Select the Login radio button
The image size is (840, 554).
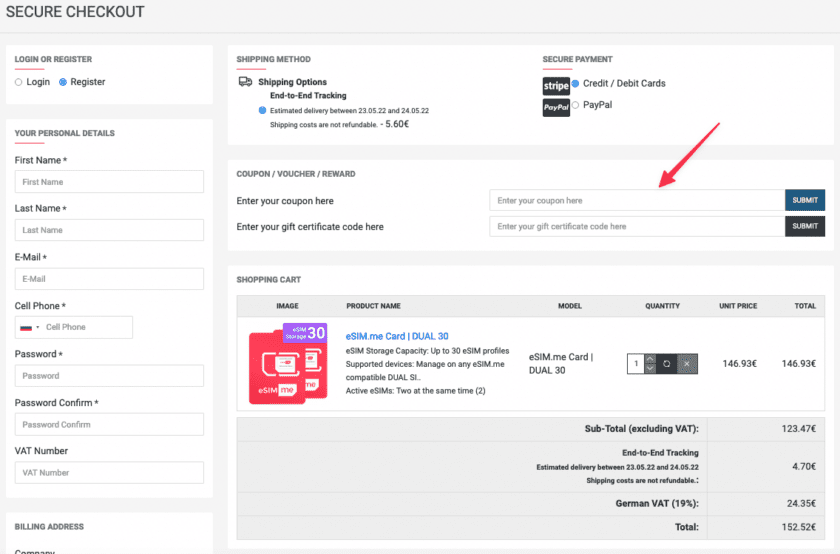(x=19, y=82)
